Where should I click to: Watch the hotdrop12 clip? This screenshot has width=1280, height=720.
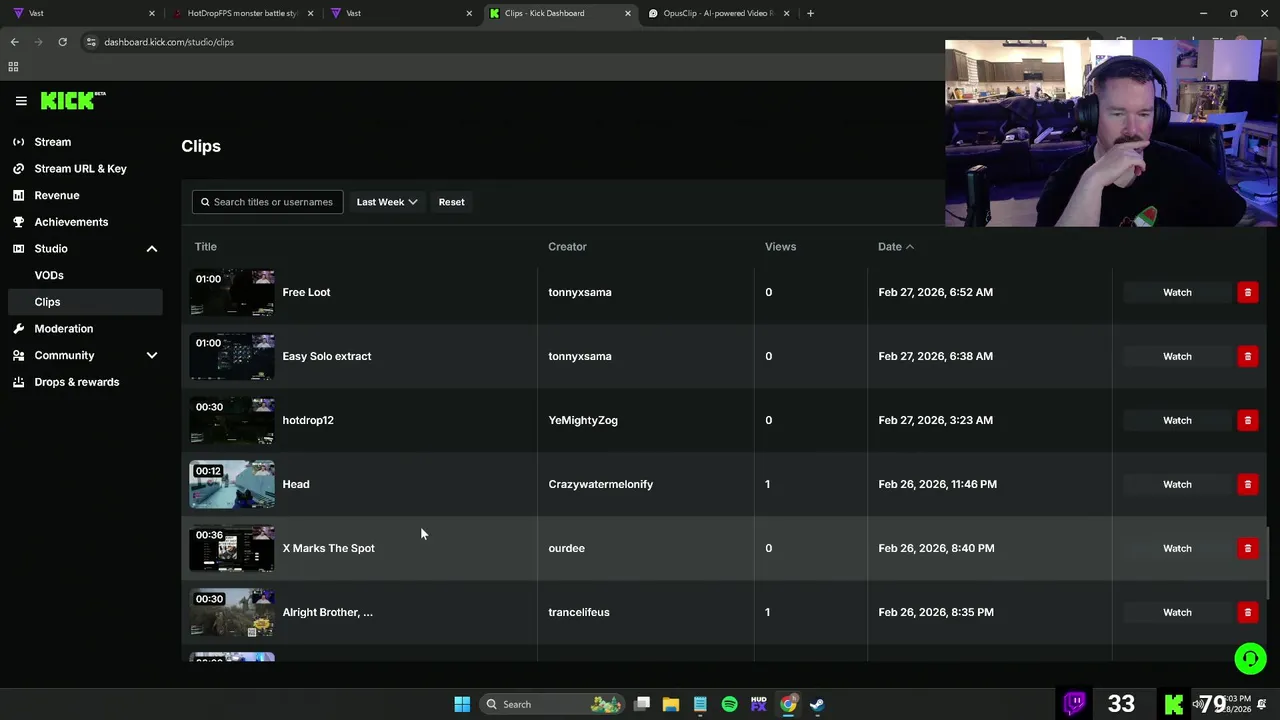coord(1177,420)
